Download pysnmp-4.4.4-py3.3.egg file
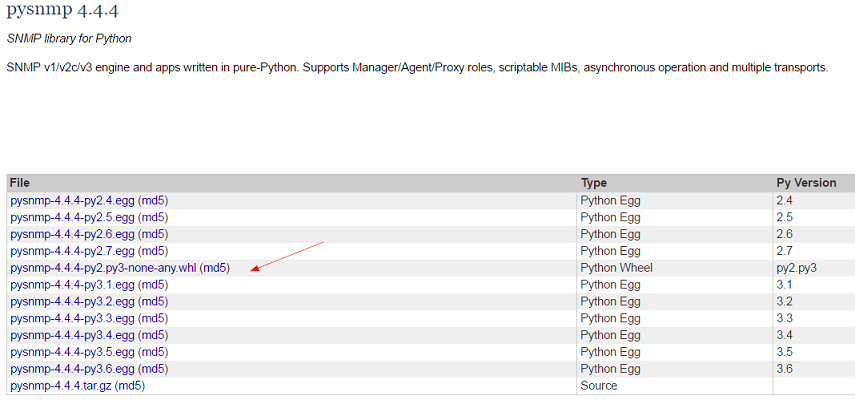Viewport: 855px width, 400px height. [x=73, y=318]
